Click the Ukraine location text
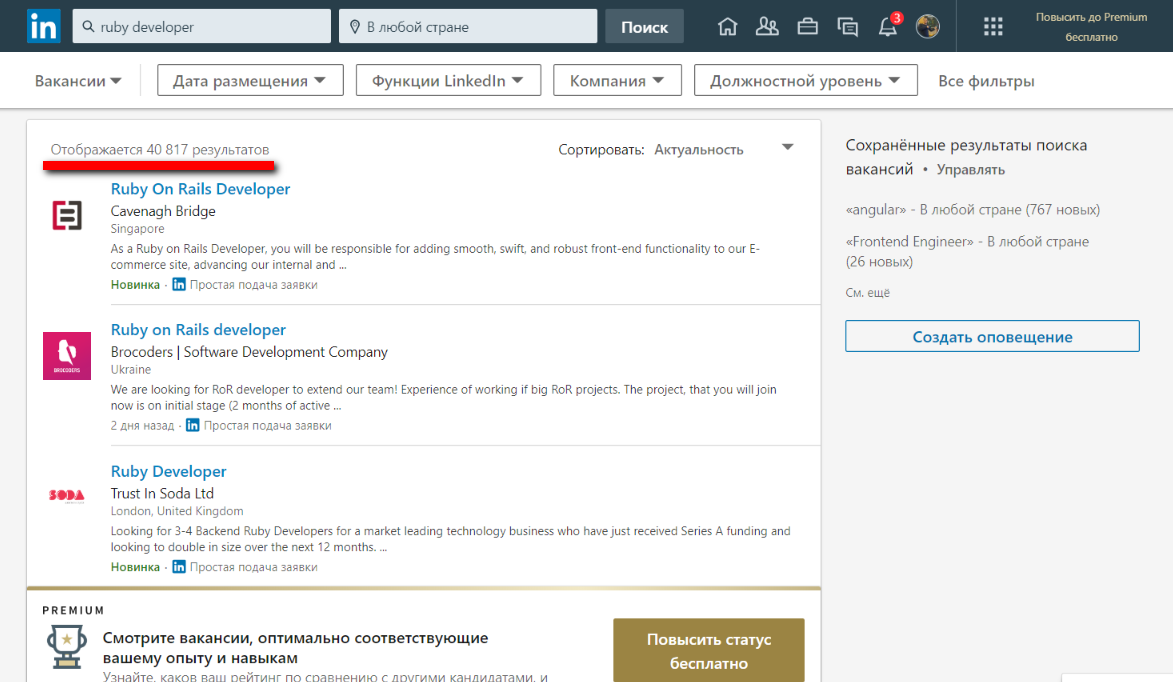The height and width of the screenshot is (682, 1173). click(x=131, y=369)
